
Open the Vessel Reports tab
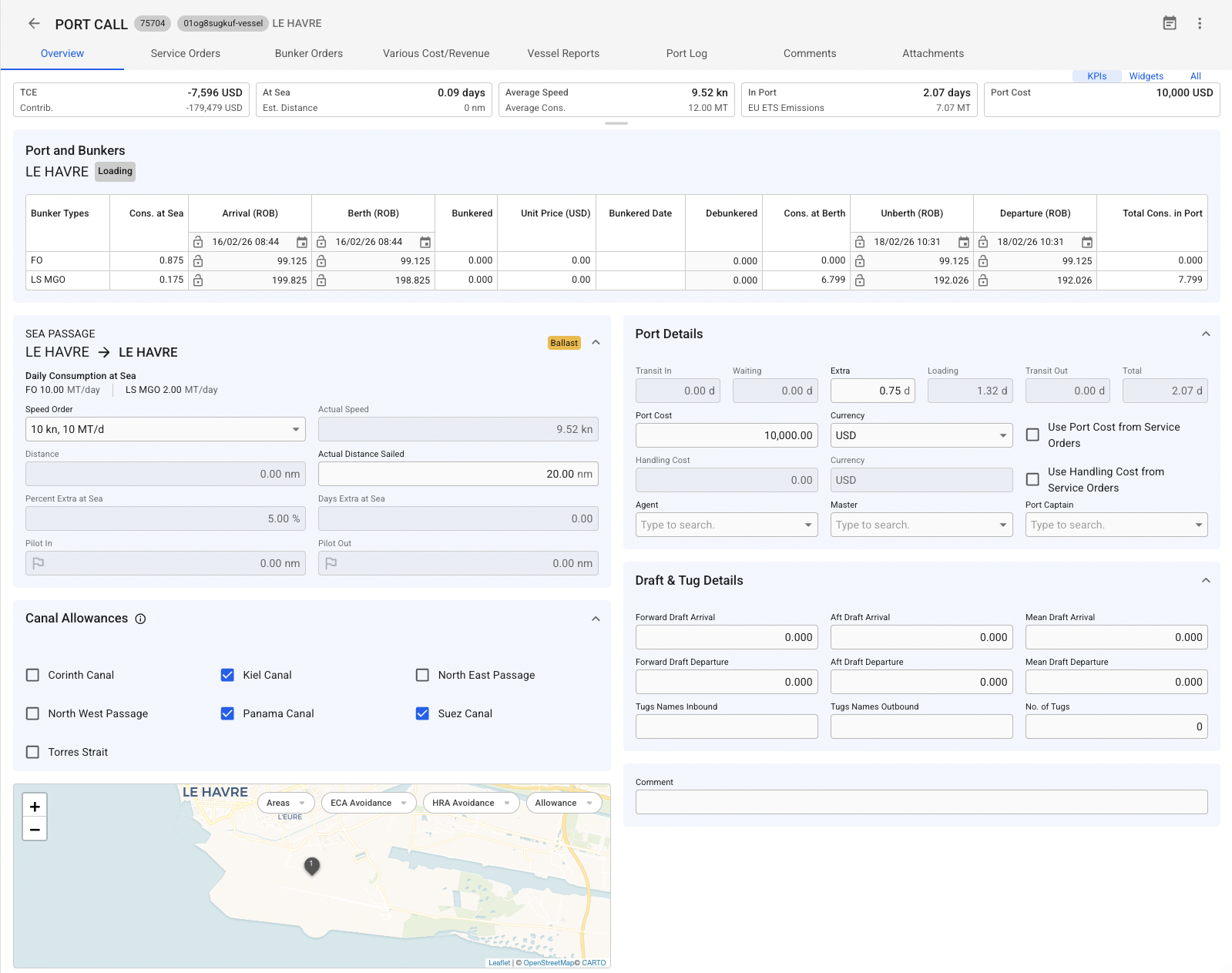[562, 53]
